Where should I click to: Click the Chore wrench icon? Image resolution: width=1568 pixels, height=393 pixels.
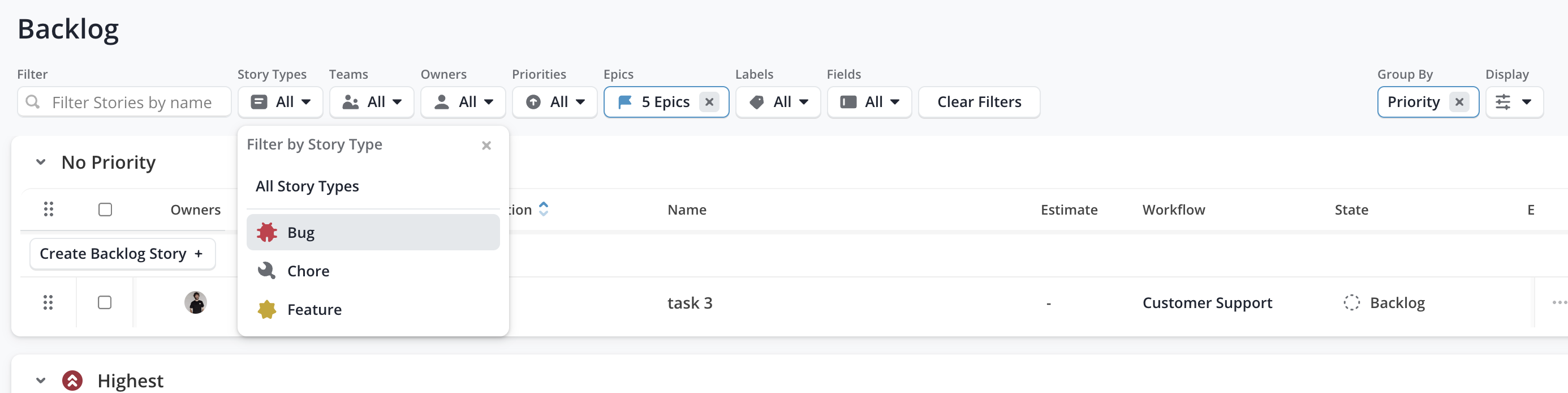266,271
